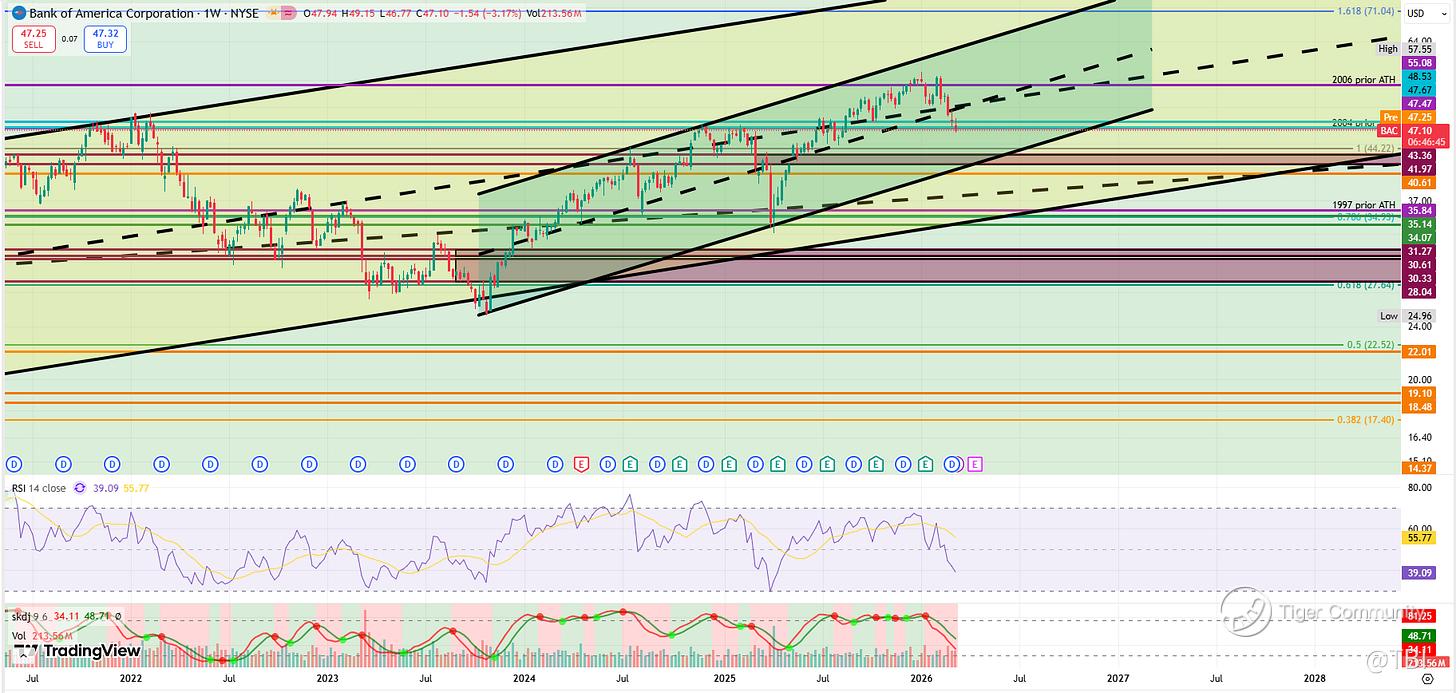Open chart time axis settings gear

point(1427,678)
